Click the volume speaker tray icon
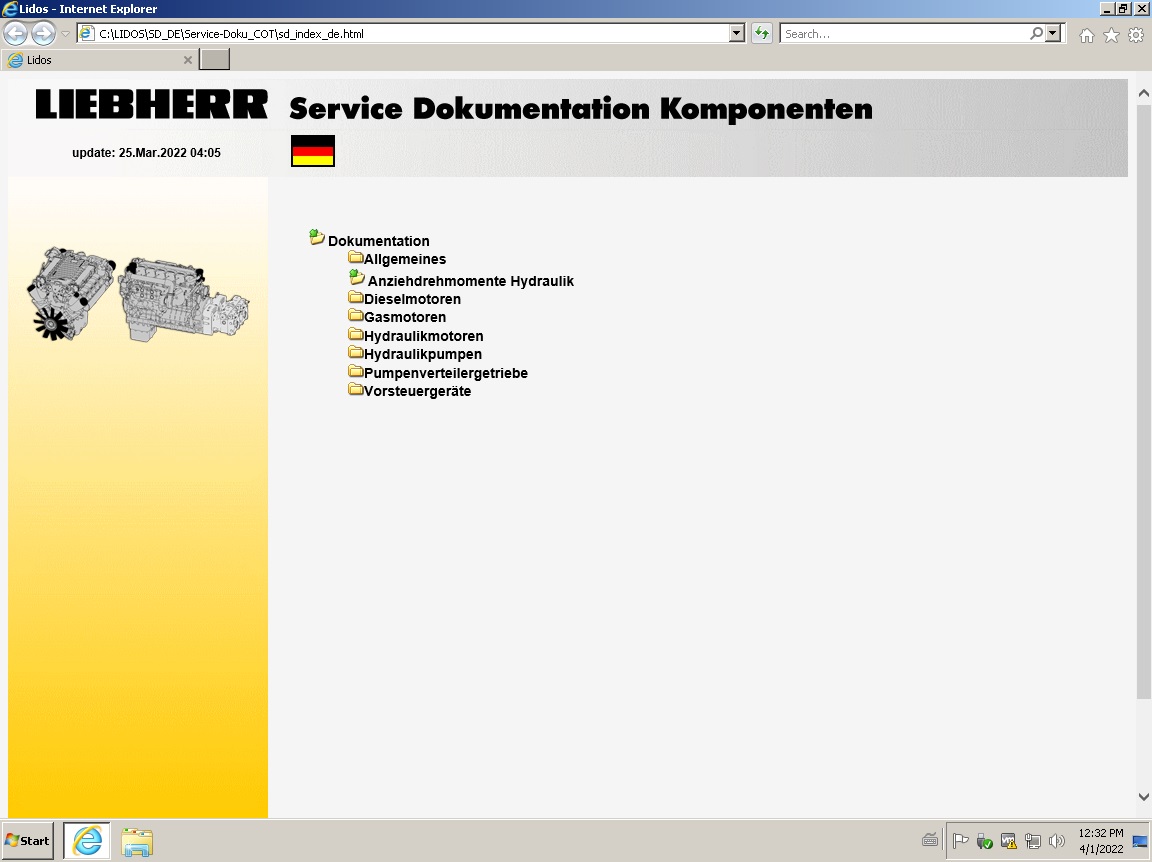1152x862 pixels. [x=1056, y=841]
